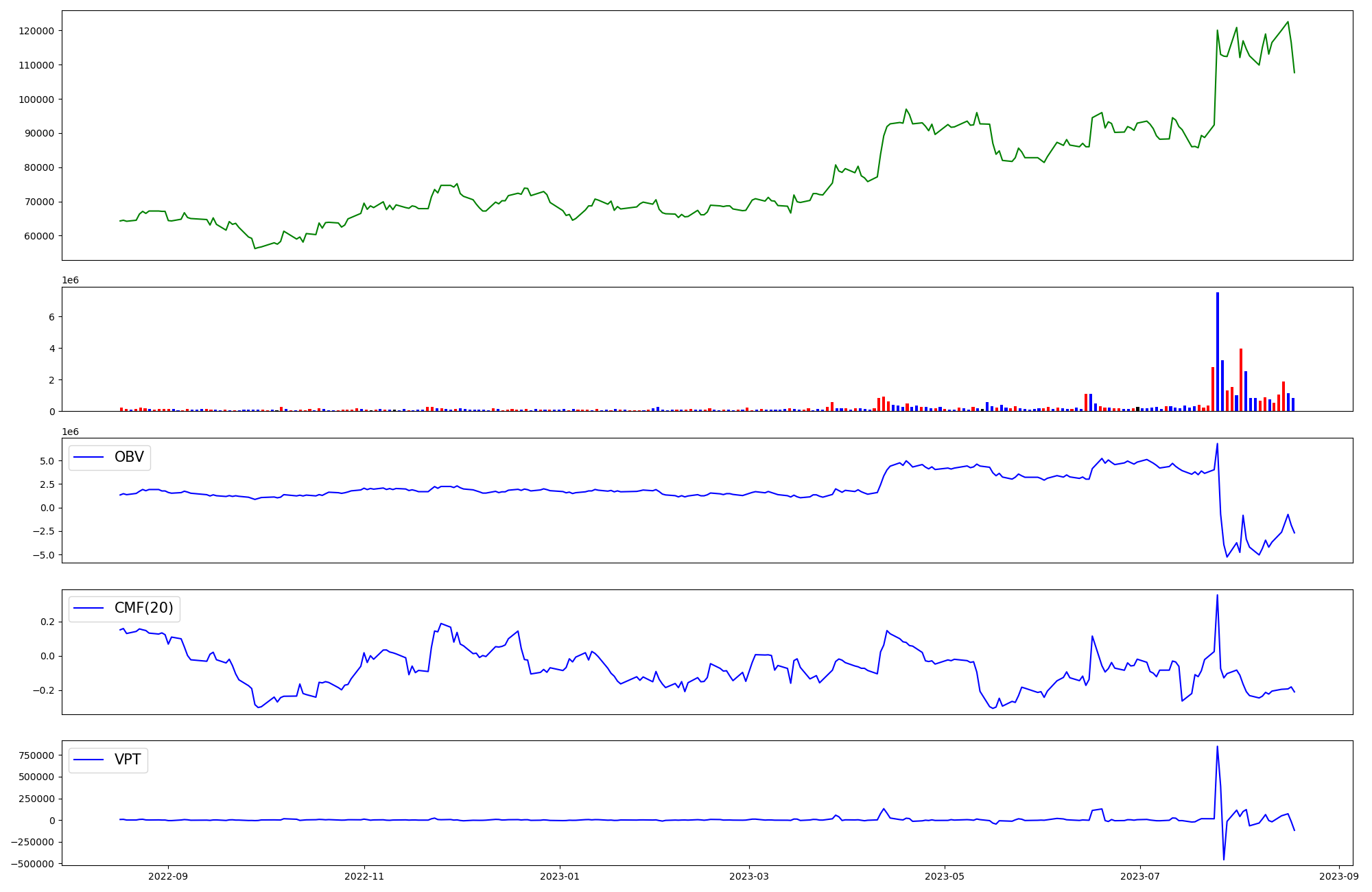Viewport: 1372px width, 892px height.
Task: Select the 2023-03 date tick label
Action: pyautogui.click(x=749, y=876)
